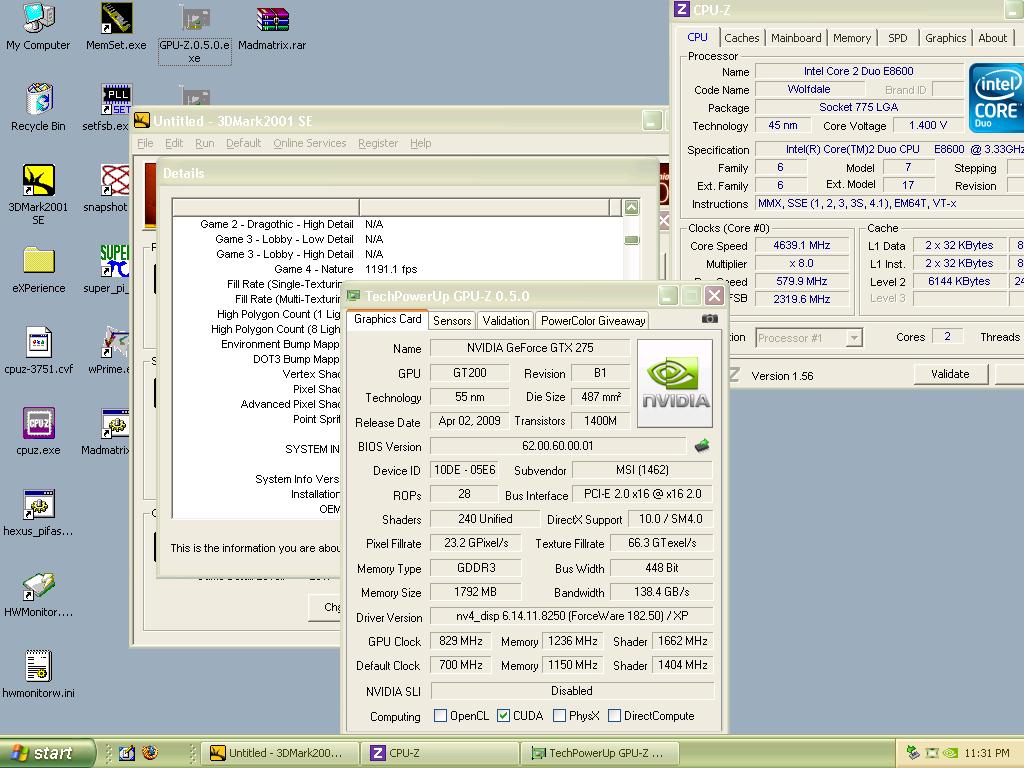The width and height of the screenshot is (1024, 768).
Task: Open the Processor #1 selection dropdown
Action: 853,338
